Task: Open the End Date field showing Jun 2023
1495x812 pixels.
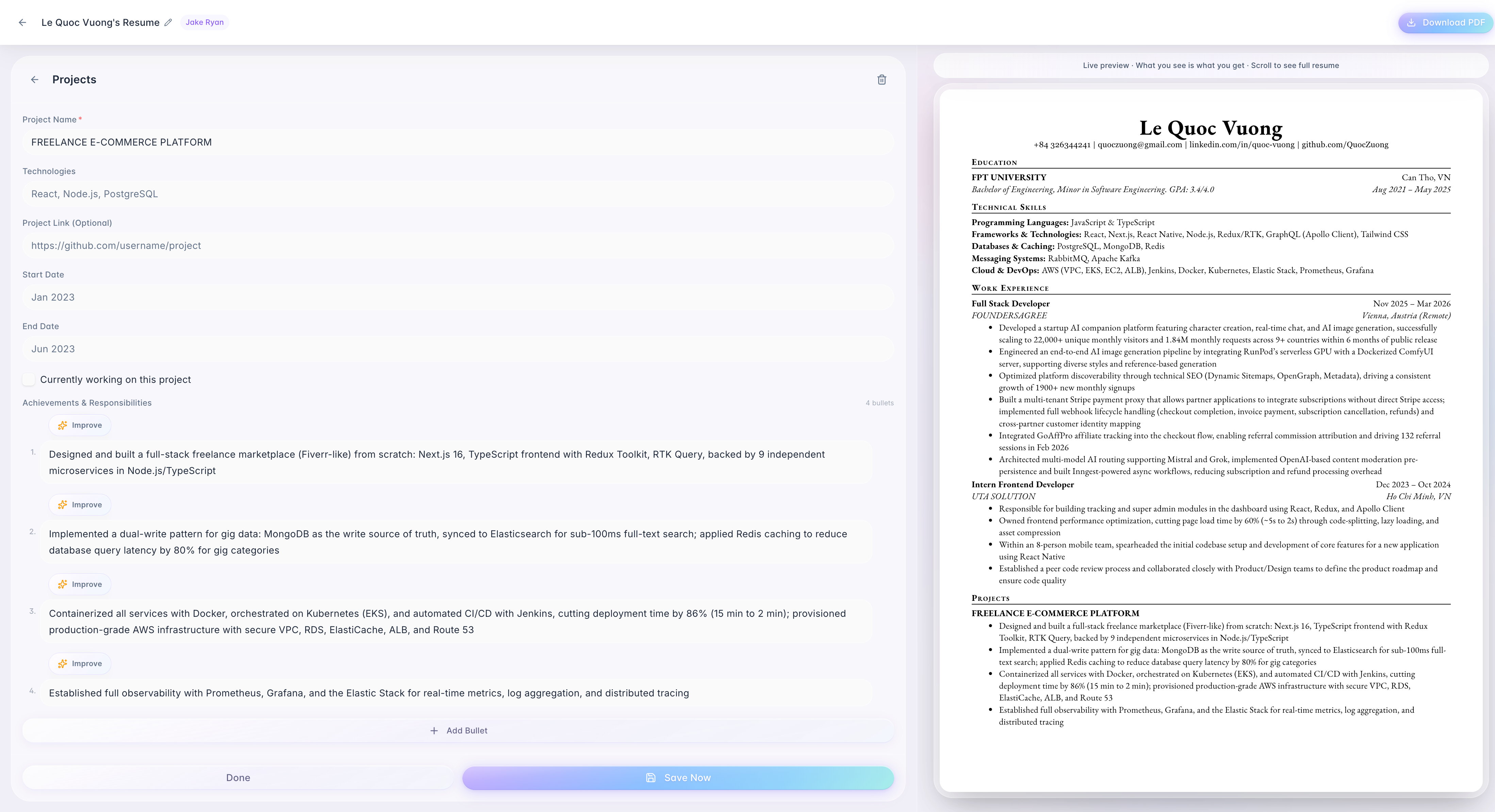Action: [x=458, y=349]
